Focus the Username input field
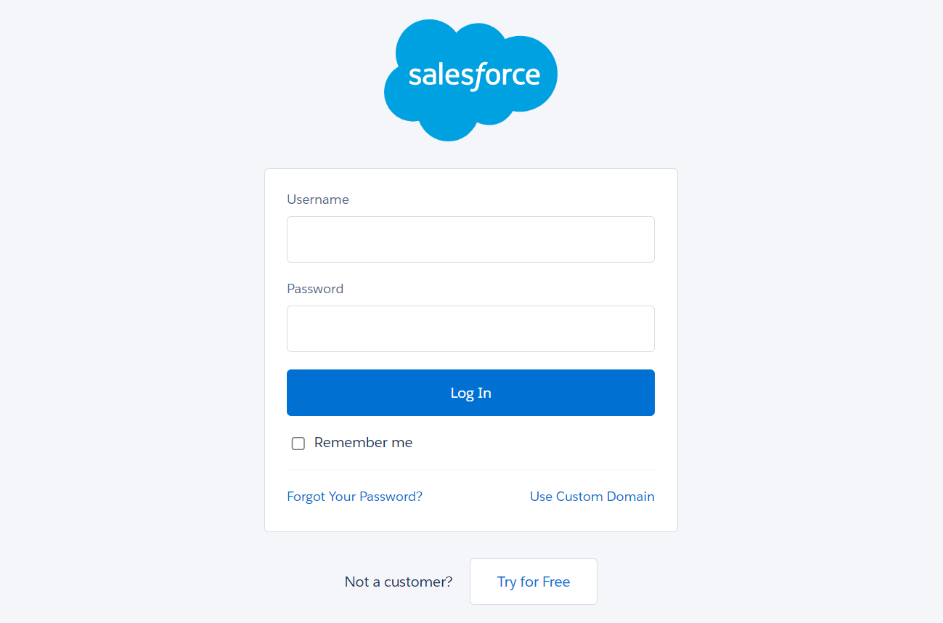This screenshot has height=623, width=943. click(x=471, y=239)
